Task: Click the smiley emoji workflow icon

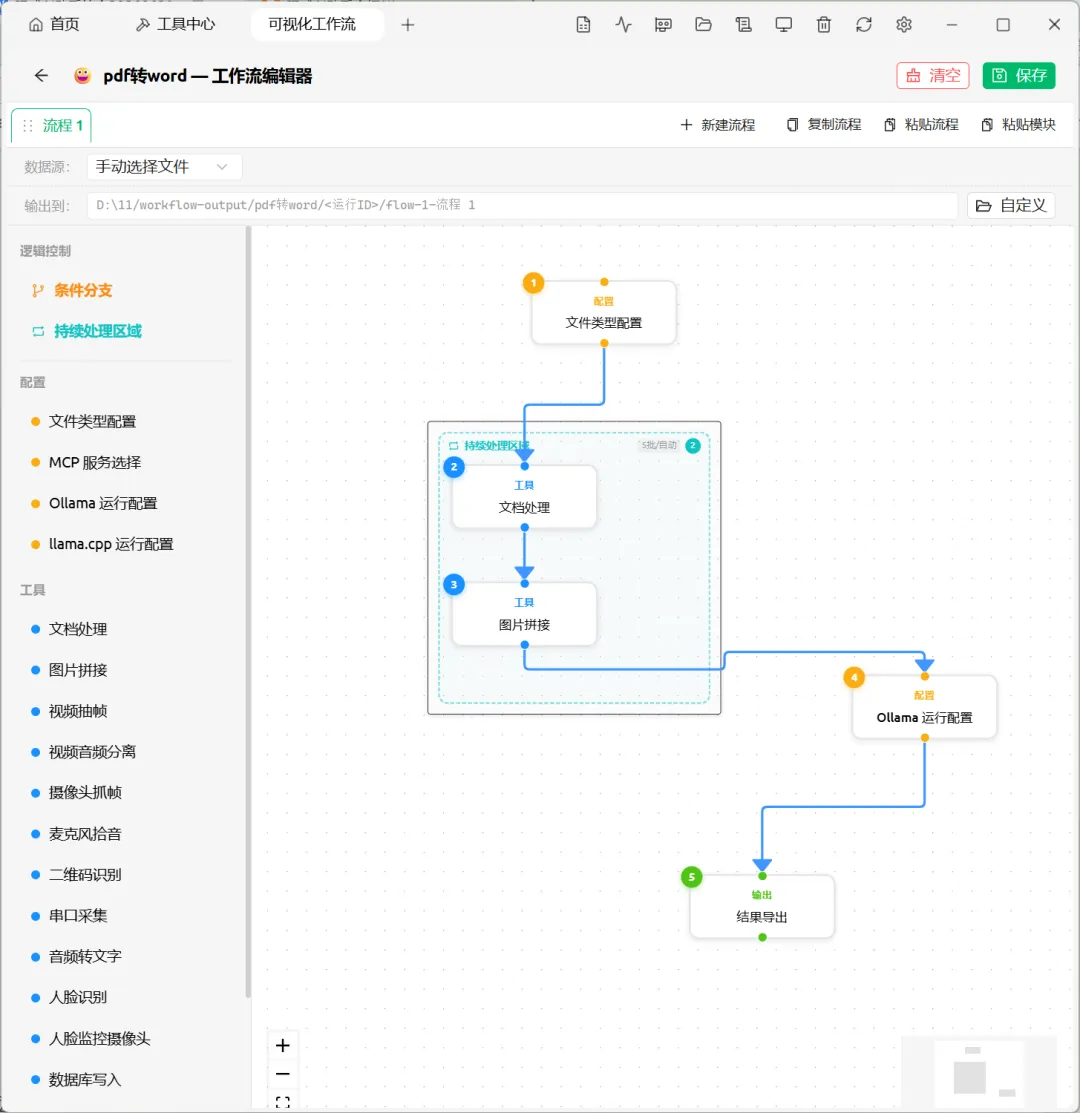Action: [82, 75]
